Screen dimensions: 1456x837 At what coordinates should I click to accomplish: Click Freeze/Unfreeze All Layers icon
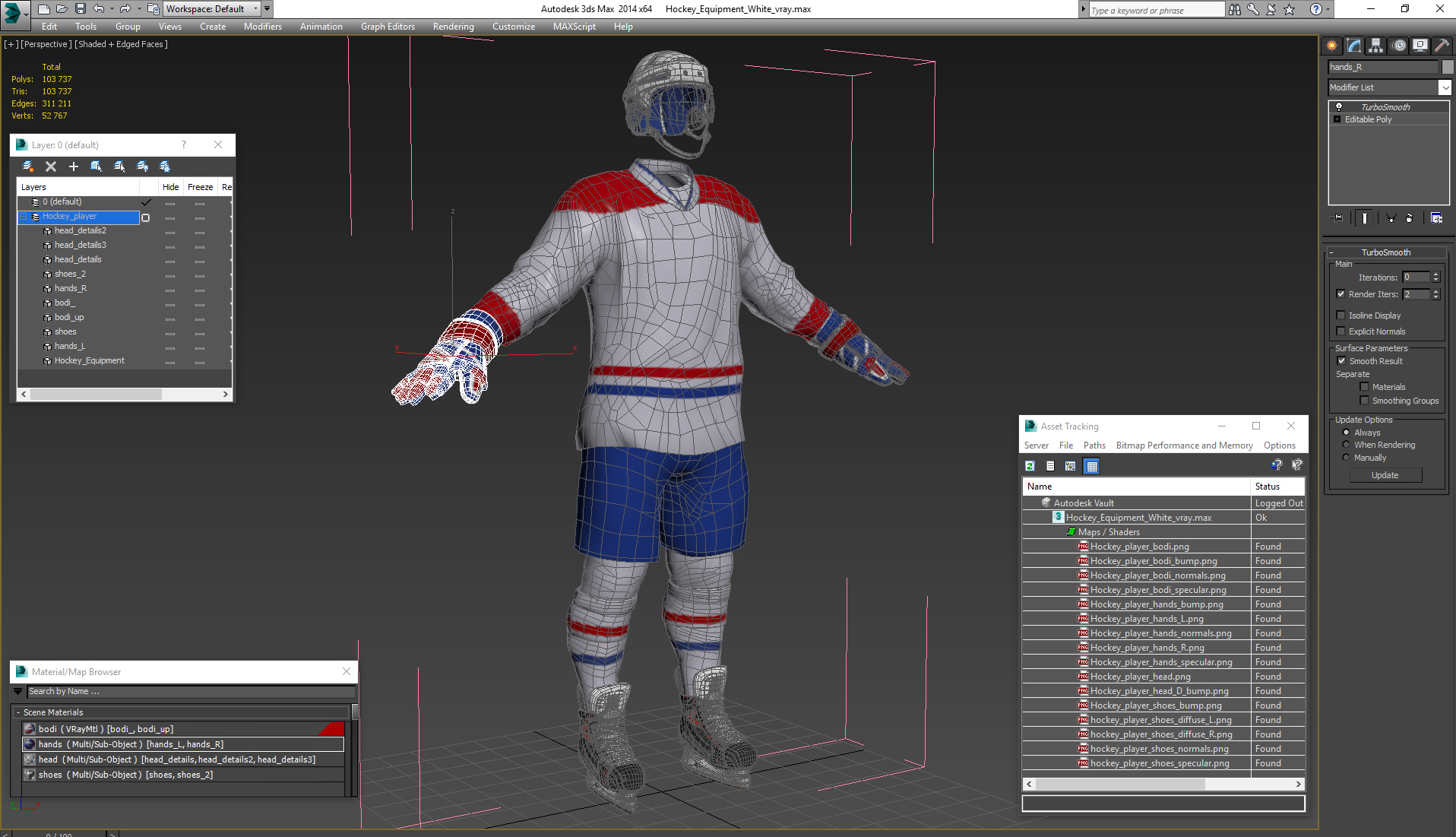pyautogui.click(x=165, y=166)
